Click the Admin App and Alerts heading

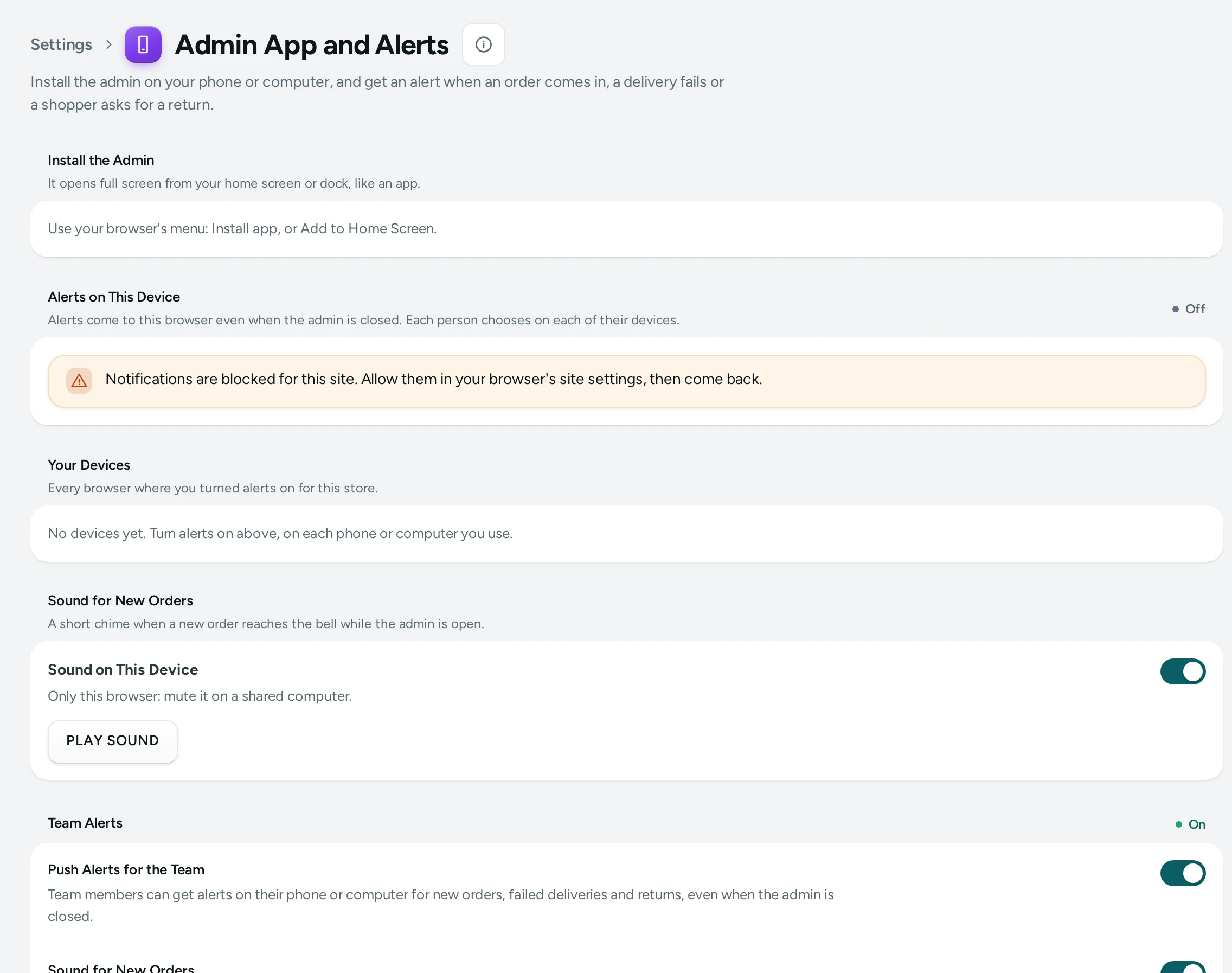pos(312,45)
